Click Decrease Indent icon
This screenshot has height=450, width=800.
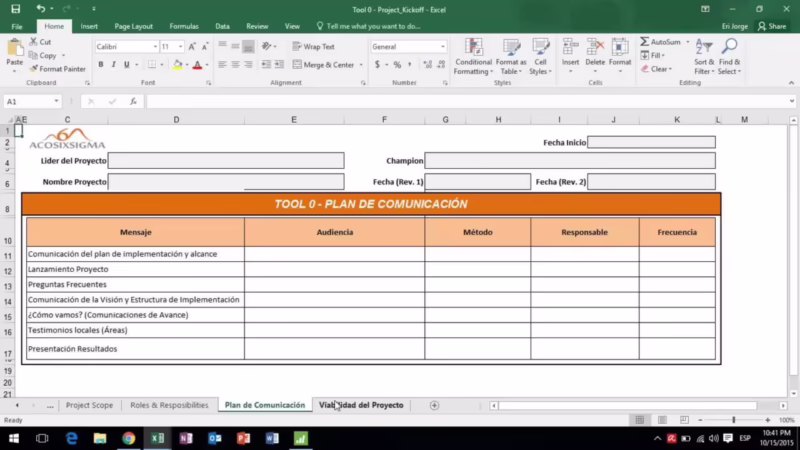point(266,65)
